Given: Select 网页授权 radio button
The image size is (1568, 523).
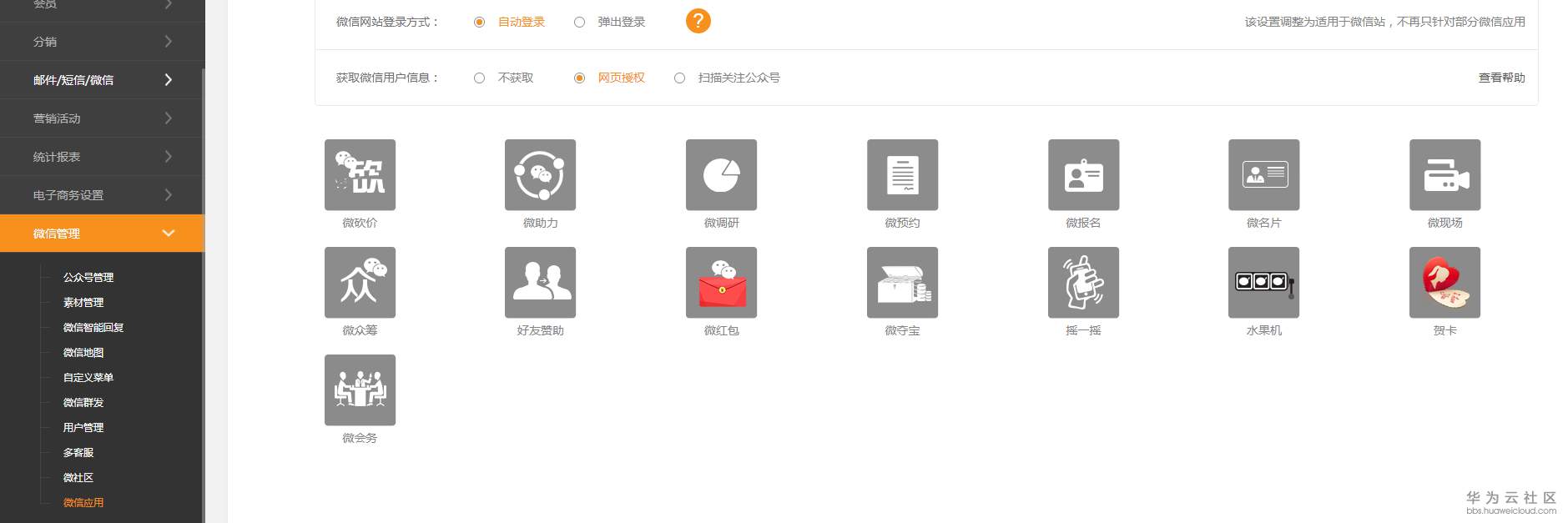Looking at the screenshot, I should [x=579, y=78].
